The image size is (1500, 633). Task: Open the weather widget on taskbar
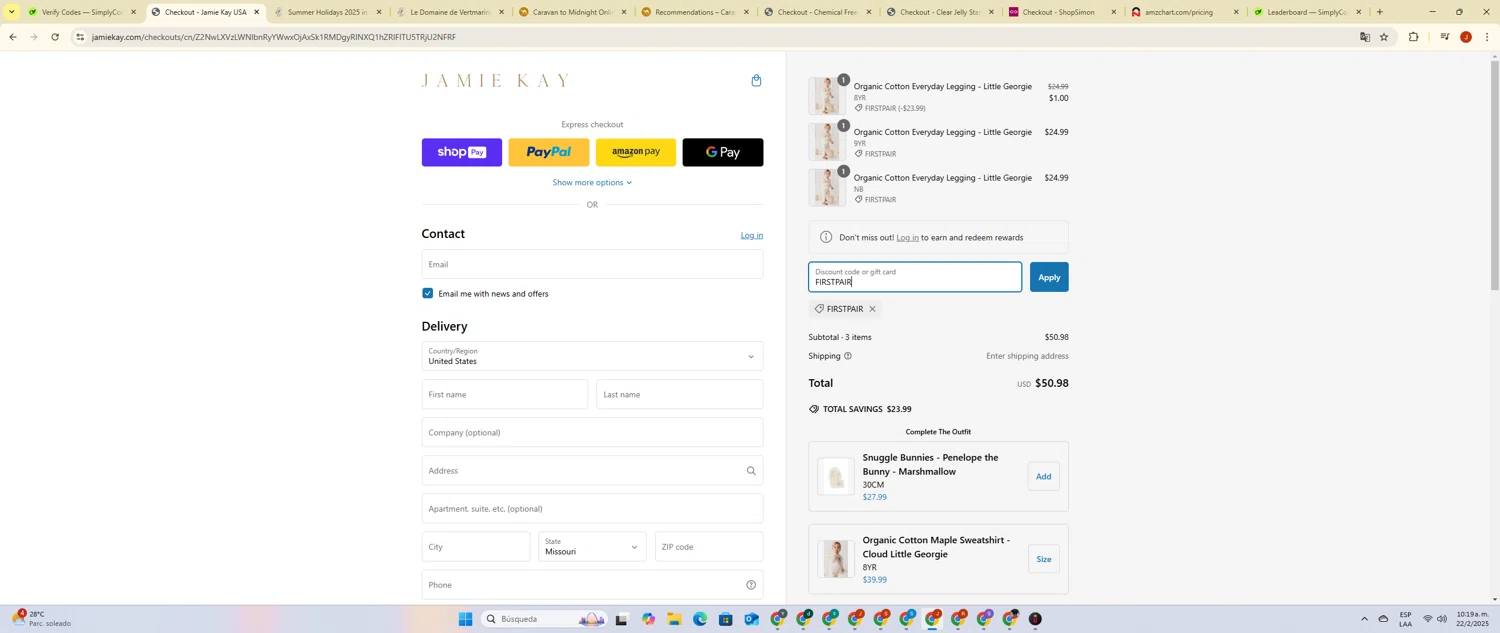point(42,619)
